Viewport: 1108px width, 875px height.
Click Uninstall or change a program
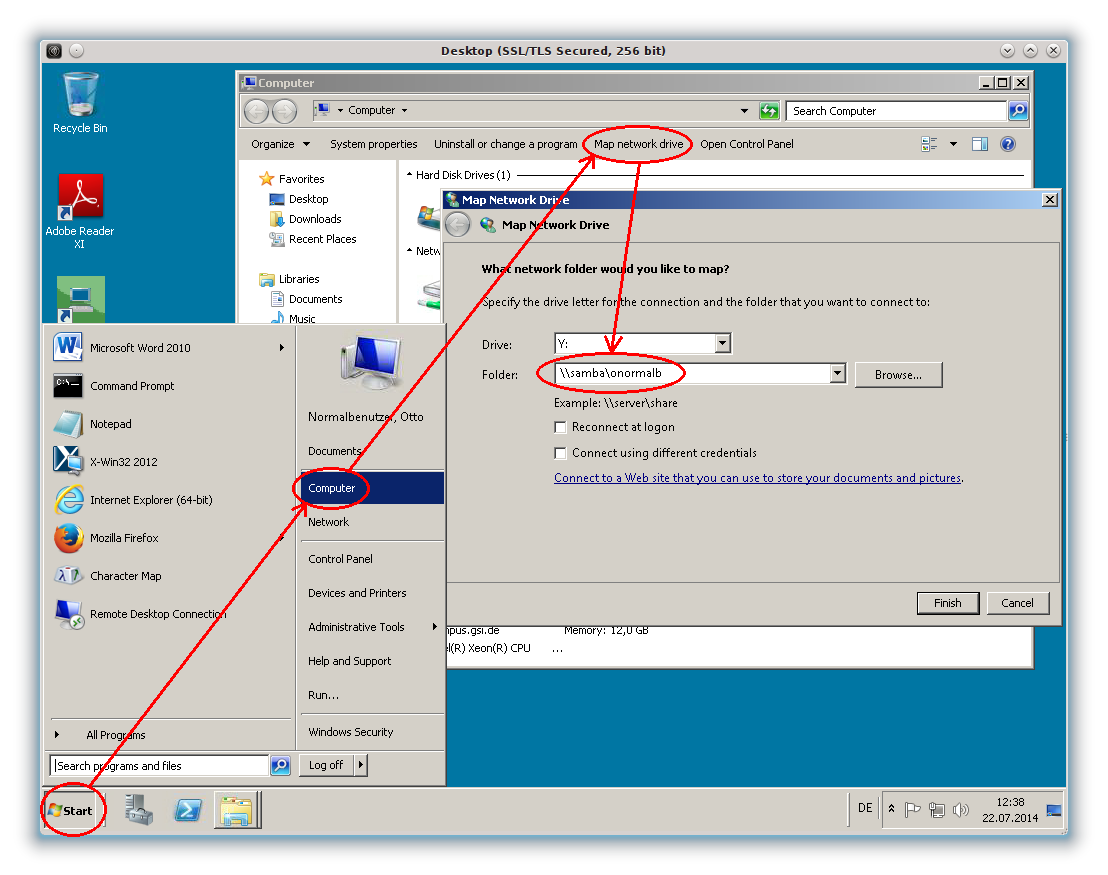point(505,144)
